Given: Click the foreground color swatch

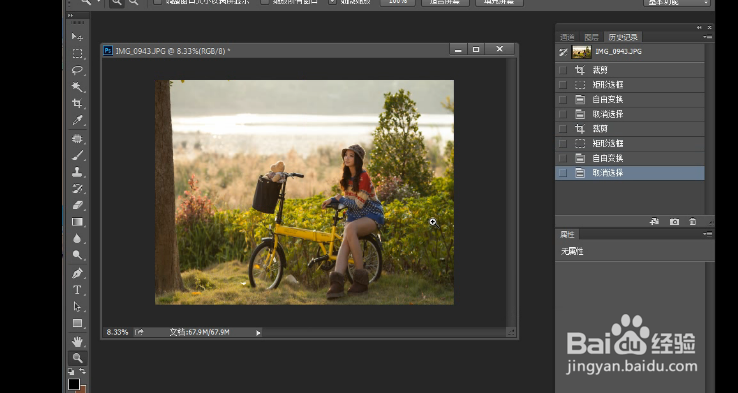Looking at the screenshot, I should (73, 385).
